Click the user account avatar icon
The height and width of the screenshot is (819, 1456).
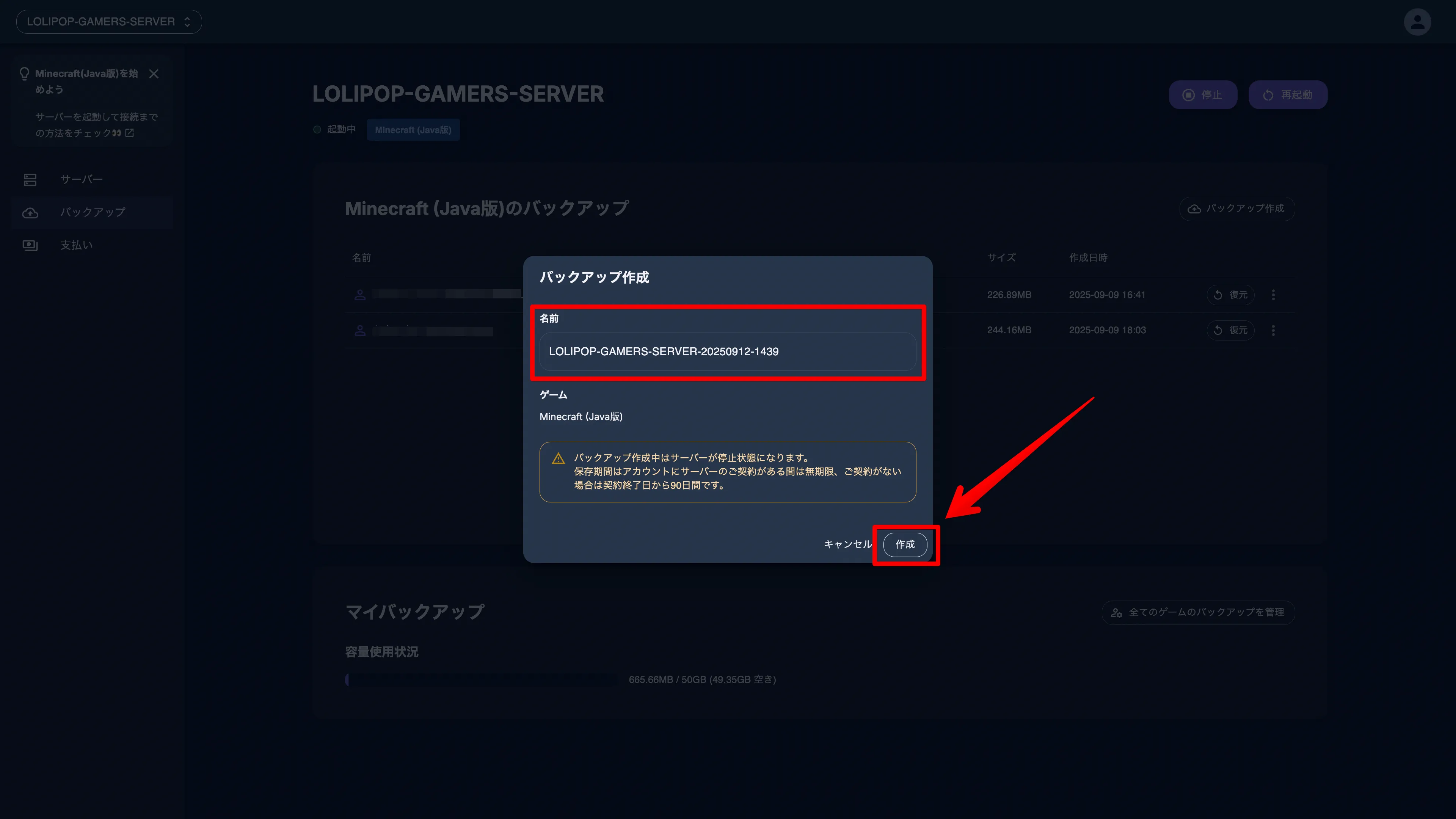point(1417,22)
